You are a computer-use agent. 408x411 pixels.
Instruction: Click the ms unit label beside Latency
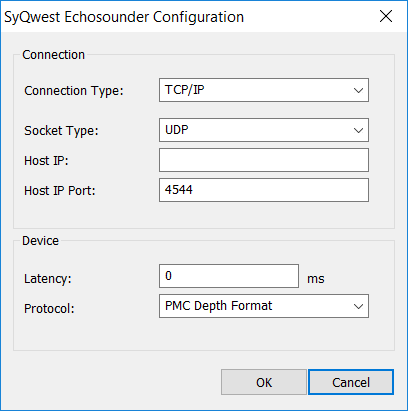click(x=315, y=279)
